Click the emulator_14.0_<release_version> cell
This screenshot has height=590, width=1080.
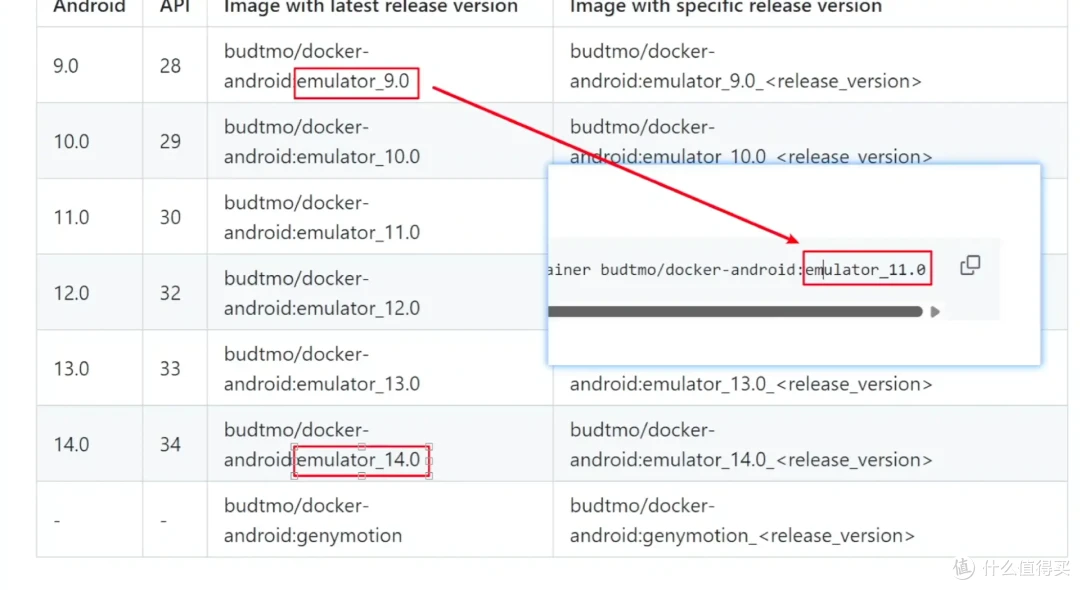point(810,444)
